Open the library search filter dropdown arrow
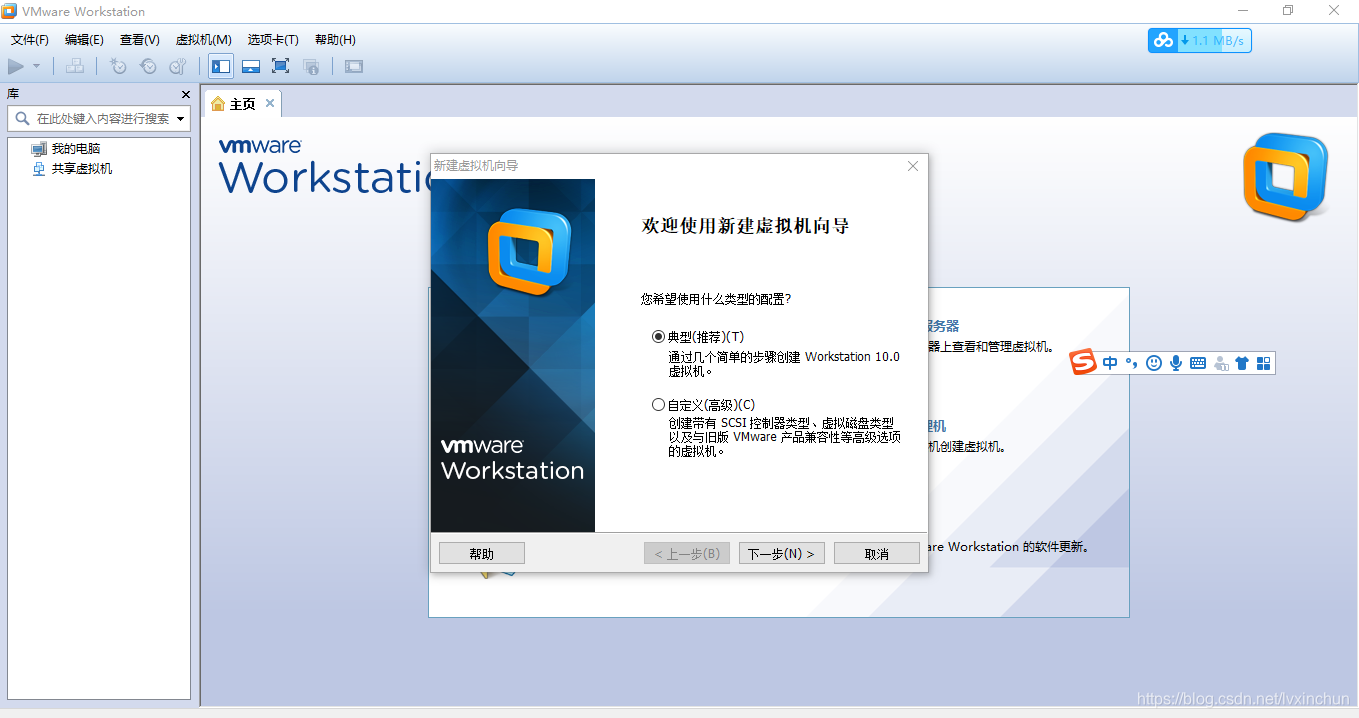Viewport: 1359px width, 718px height. 181,119
